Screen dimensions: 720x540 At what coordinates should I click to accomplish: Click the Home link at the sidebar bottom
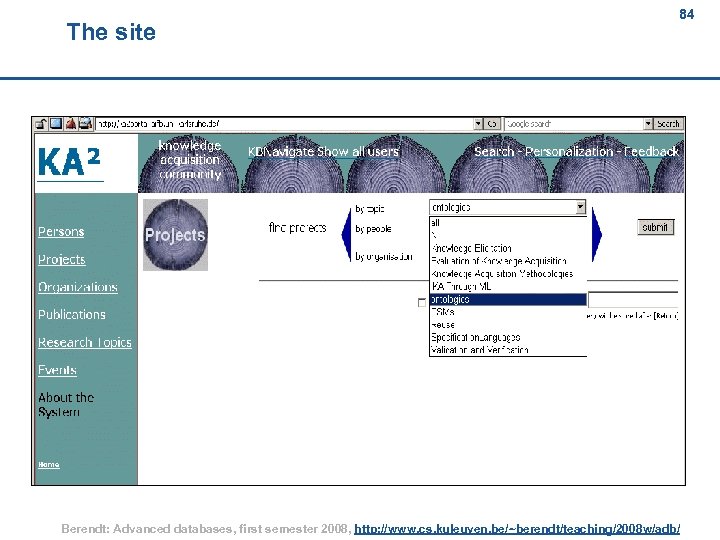(x=49, y=464)
